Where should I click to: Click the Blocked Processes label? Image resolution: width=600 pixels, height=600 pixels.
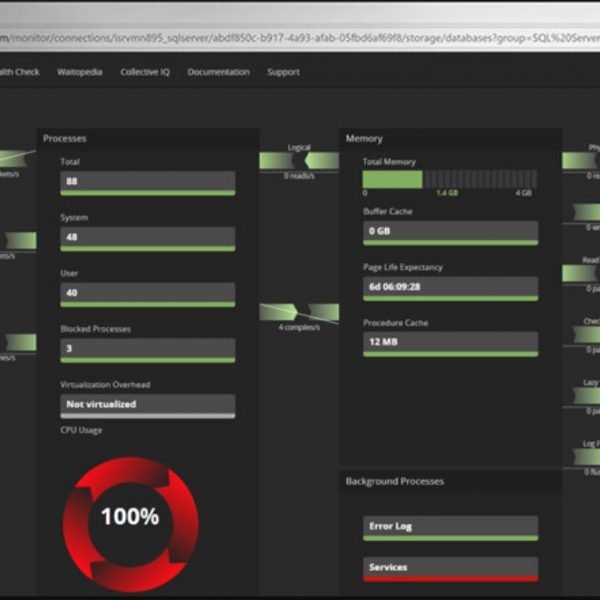point(96,329)
